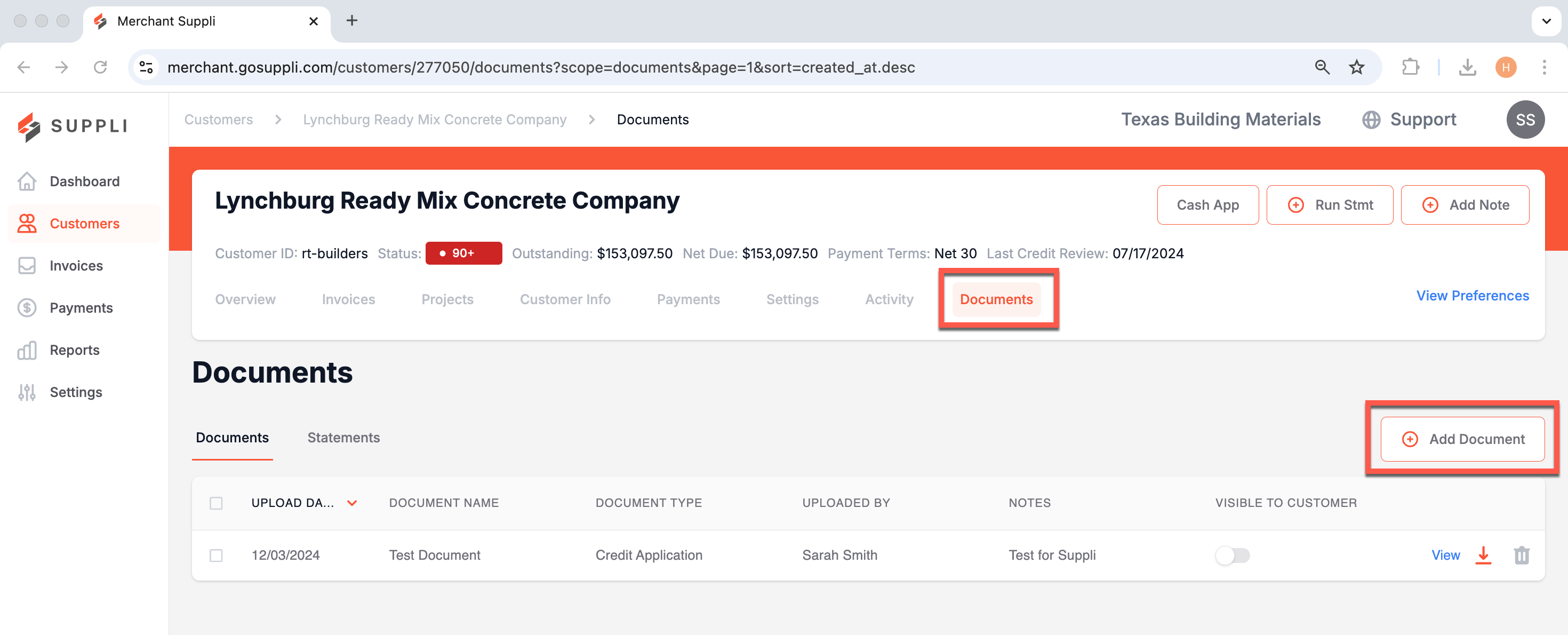The width and height of the screenshot is (1568, 635).
Task: Open Reports in the sidebar
Action: coord(74,350)
